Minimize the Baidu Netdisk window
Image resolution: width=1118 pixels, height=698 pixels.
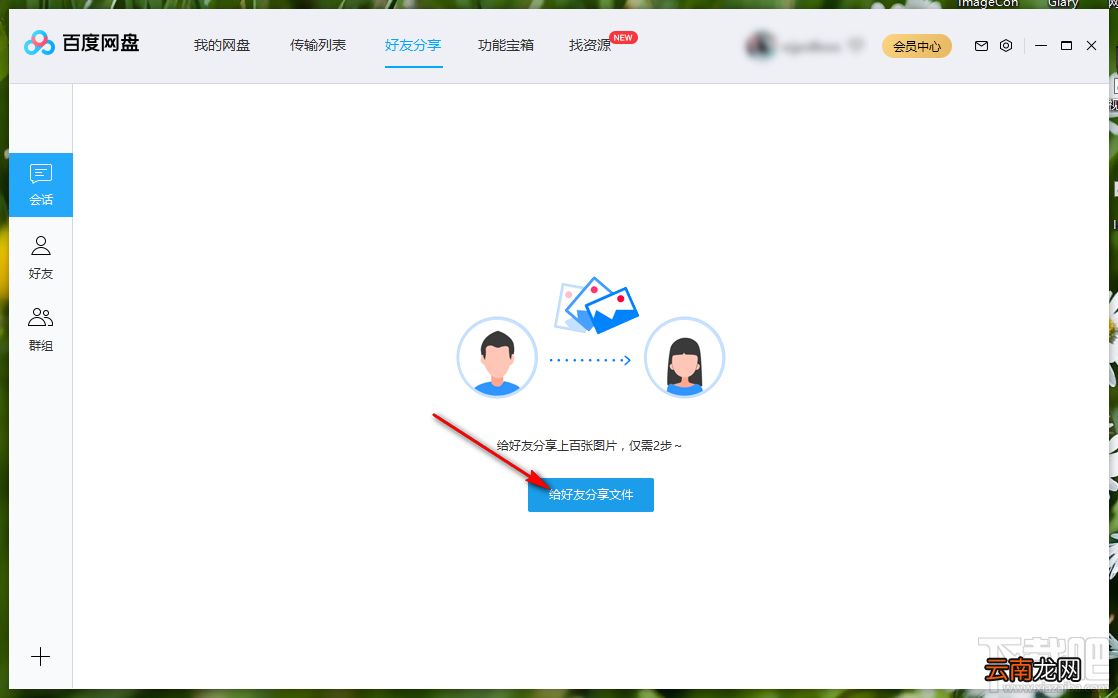pos(1041,46)
